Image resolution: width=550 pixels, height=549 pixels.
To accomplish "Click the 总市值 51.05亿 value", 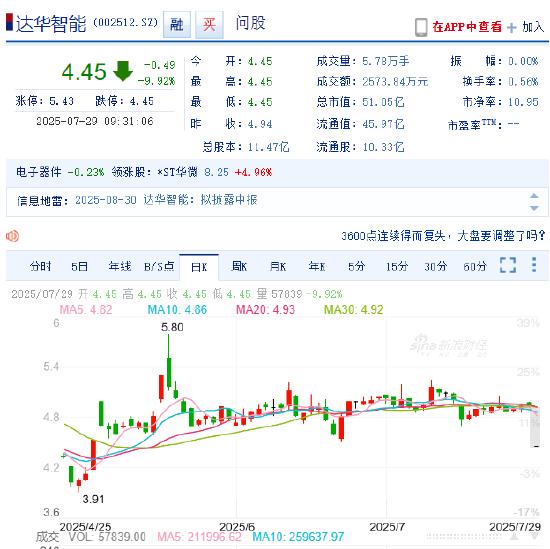I will point(383,102).
